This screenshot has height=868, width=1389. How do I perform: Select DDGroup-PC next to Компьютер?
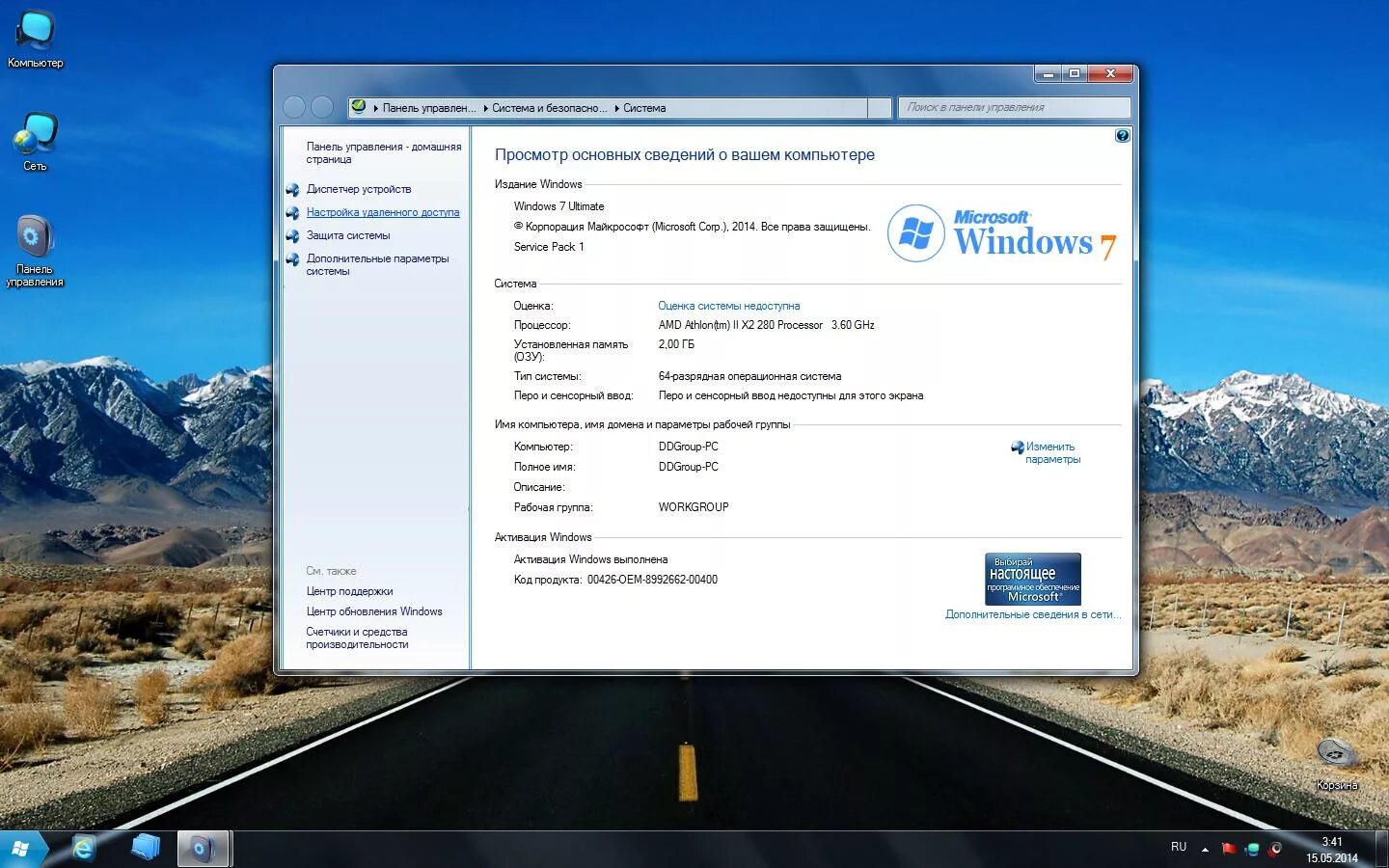[689, 447]
